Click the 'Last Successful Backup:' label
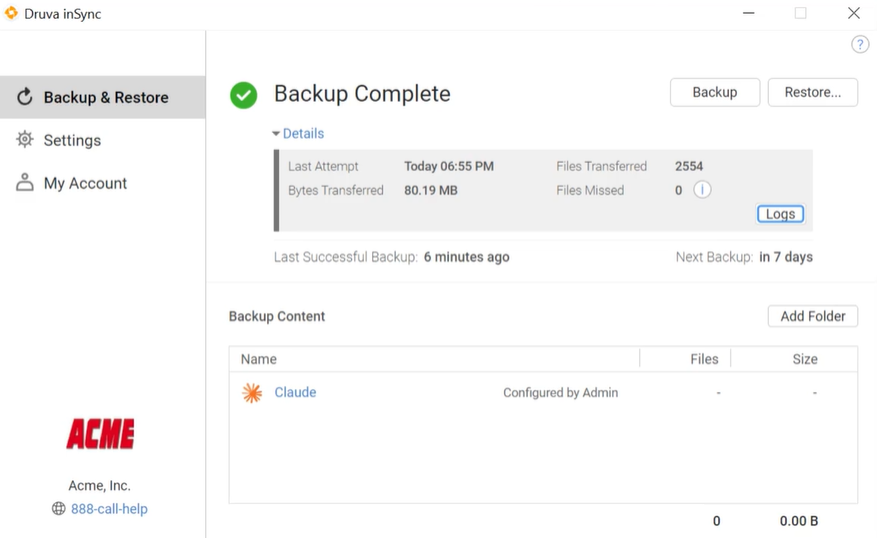Screen dimensions: 877x538 pos(346,257)
